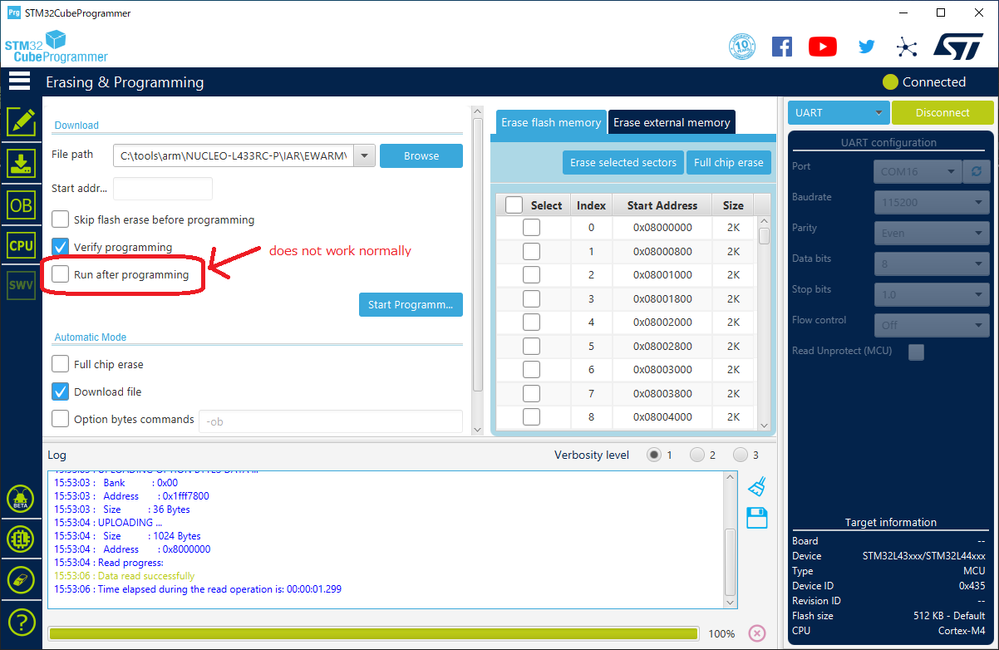
Task: Open External Loader (EL) chip icon
Action: click(x=20, y=539)
